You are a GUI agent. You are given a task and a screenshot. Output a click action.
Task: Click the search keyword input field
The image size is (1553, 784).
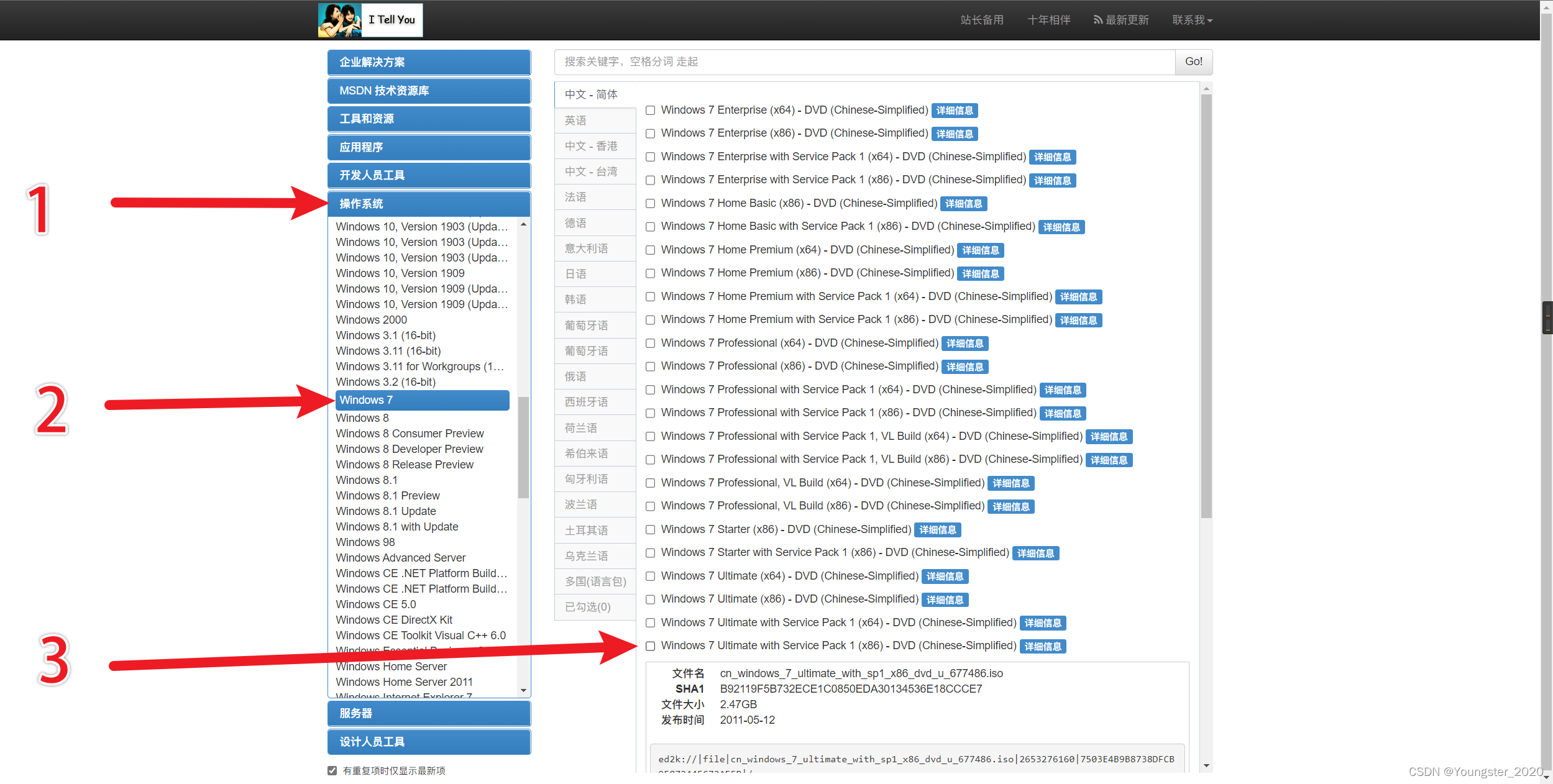[864, 62]
